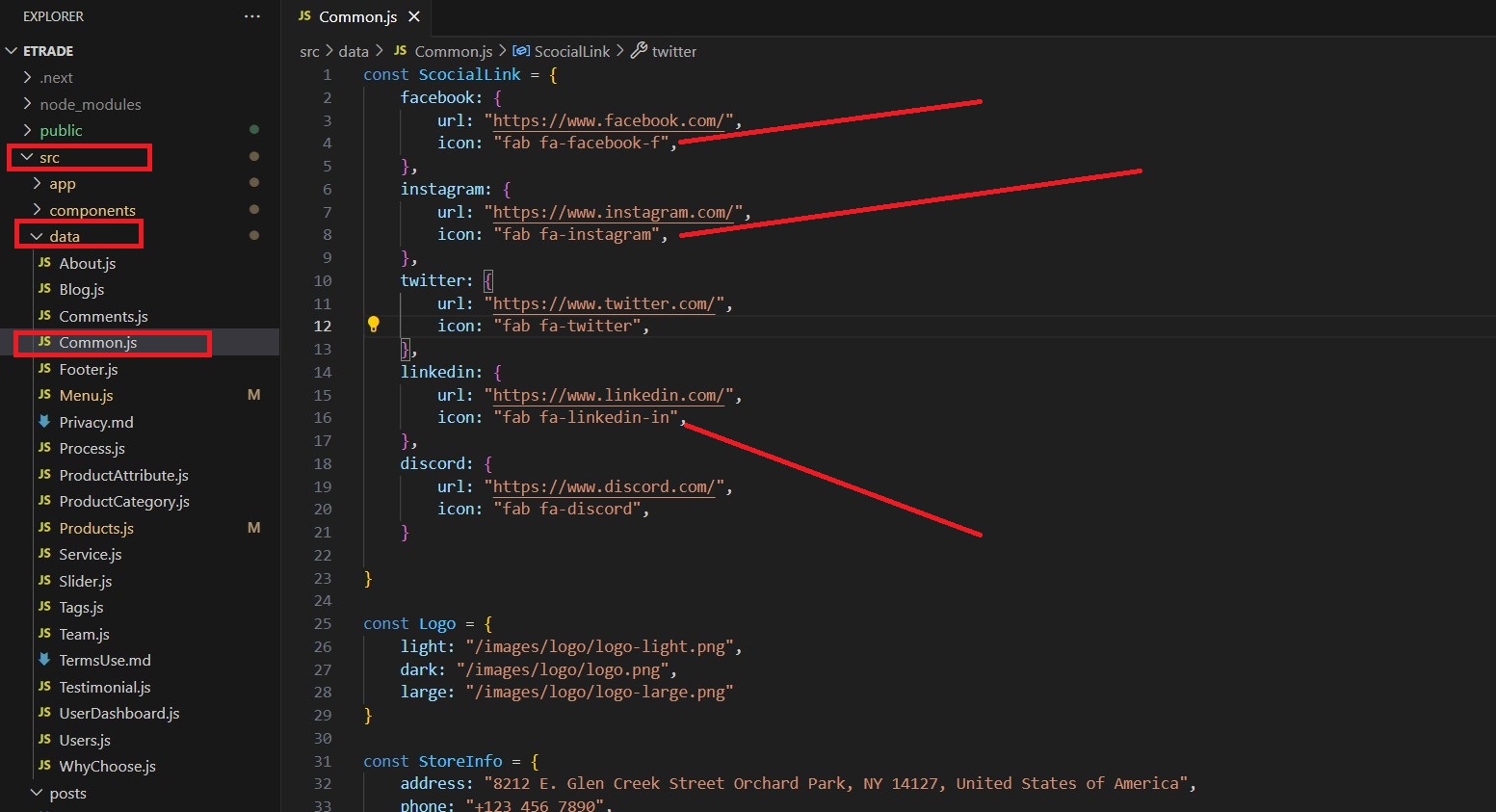Click the facebook.com URL link
The image size is (1496, 812).
pos(609,120)
